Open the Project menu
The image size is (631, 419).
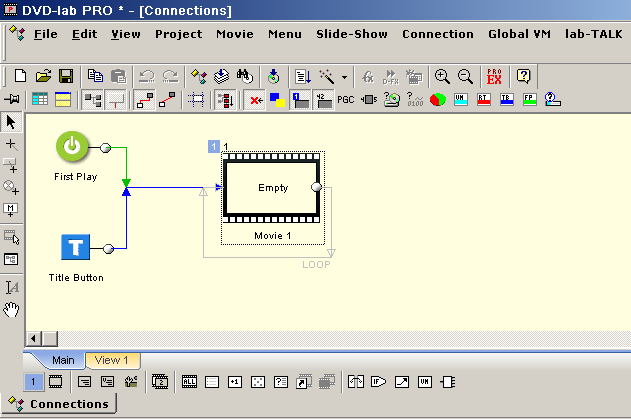179,34
